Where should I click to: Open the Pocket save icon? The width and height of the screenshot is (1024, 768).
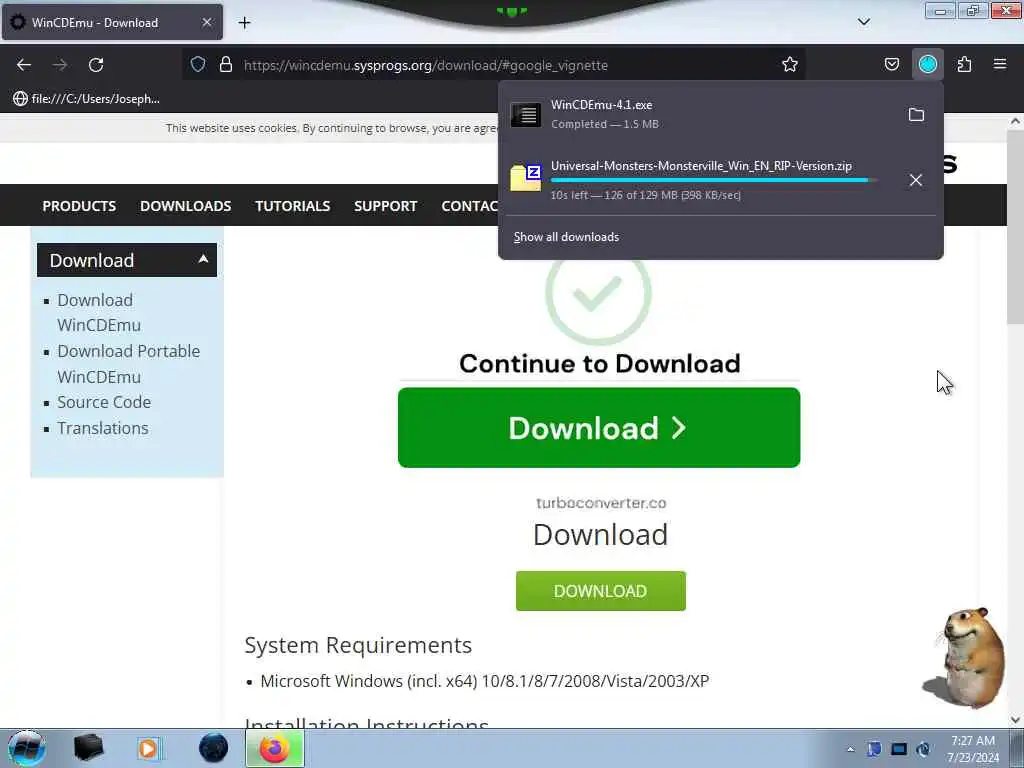(891, 64)
